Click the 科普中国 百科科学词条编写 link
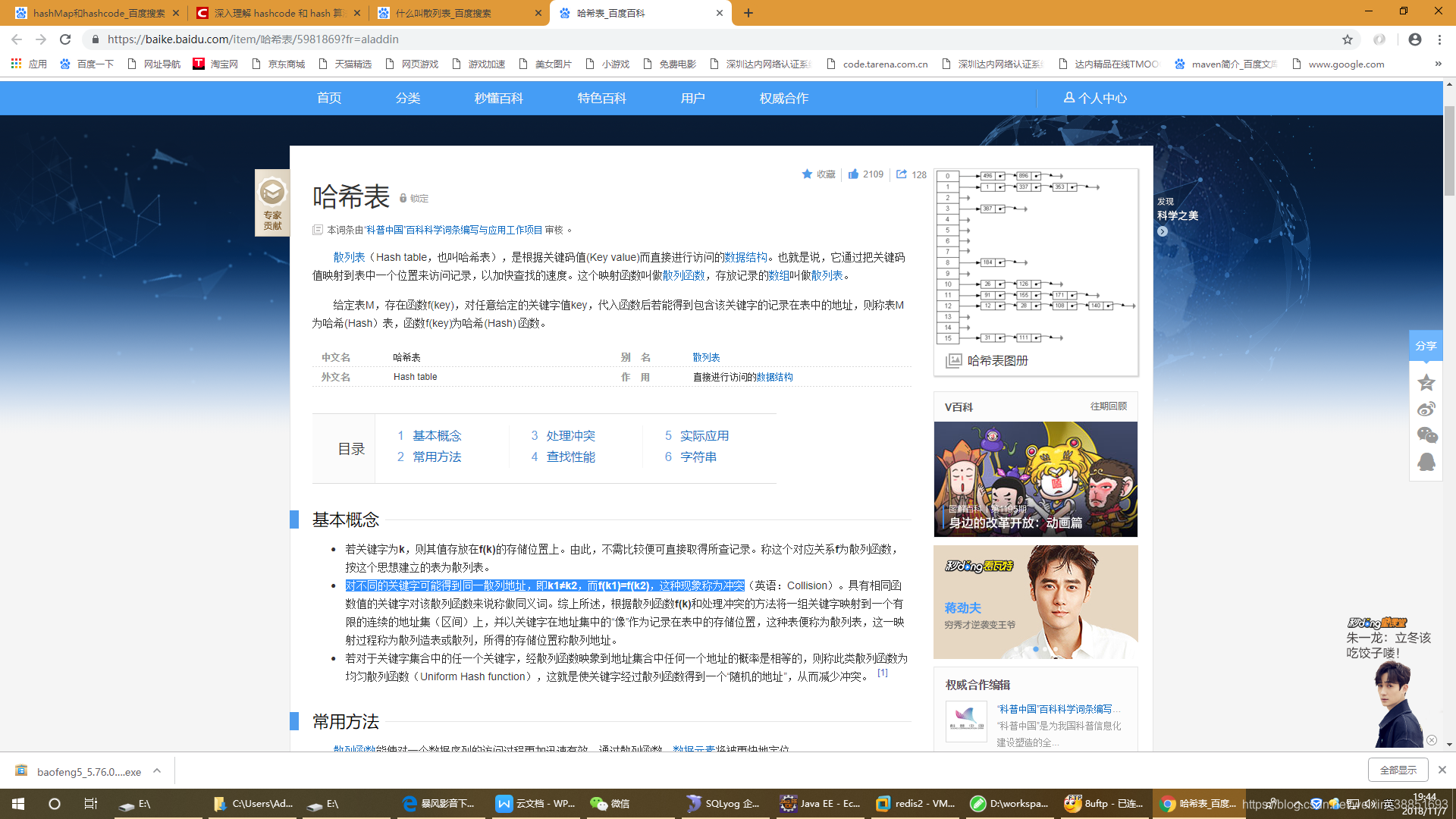1456x819 pixels. pyautogui.click(x=453, y=230)
